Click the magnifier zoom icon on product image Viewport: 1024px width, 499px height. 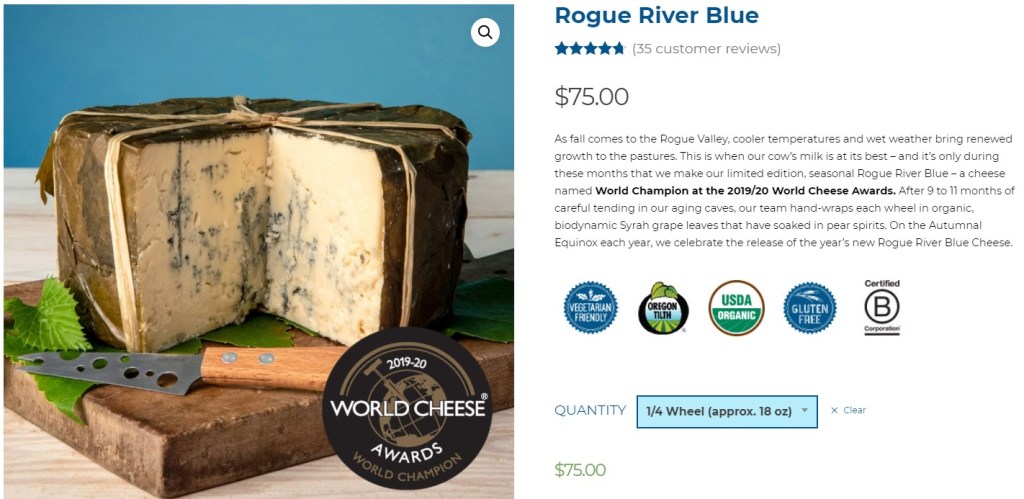tap(485, 32)
